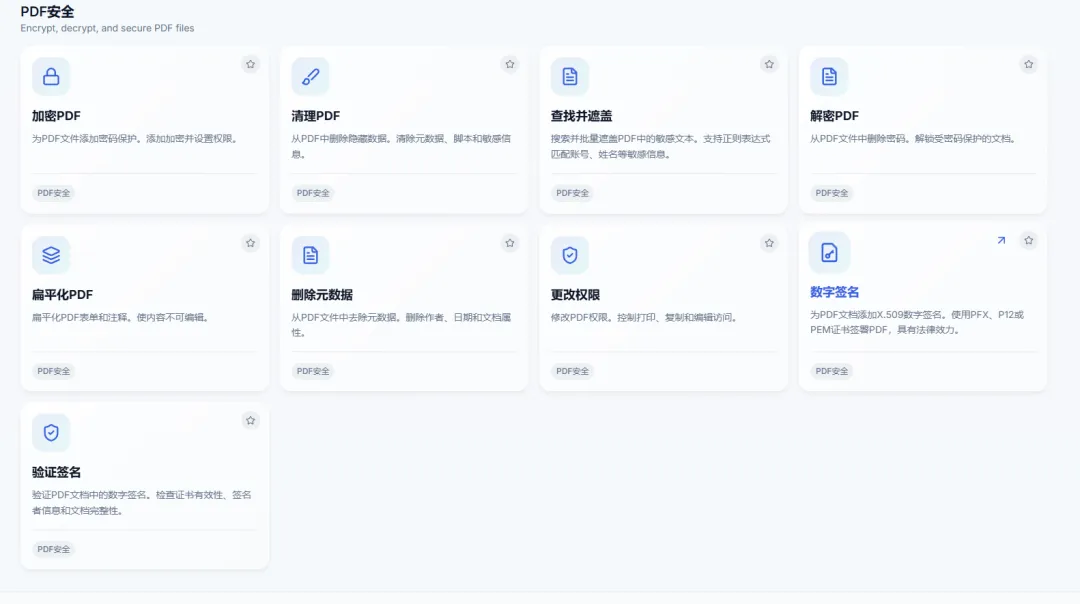Viewport: 1080px width, 604px height.
Task: Open the 查找并遮盖 tool title
Action: tap(581, 116)
